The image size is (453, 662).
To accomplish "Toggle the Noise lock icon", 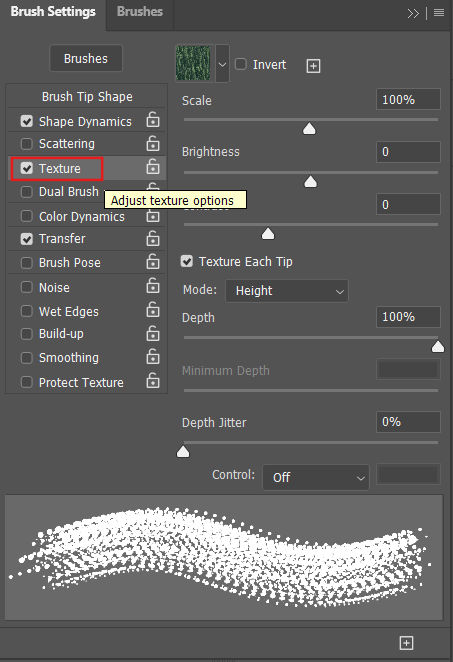I will (153, 286).
